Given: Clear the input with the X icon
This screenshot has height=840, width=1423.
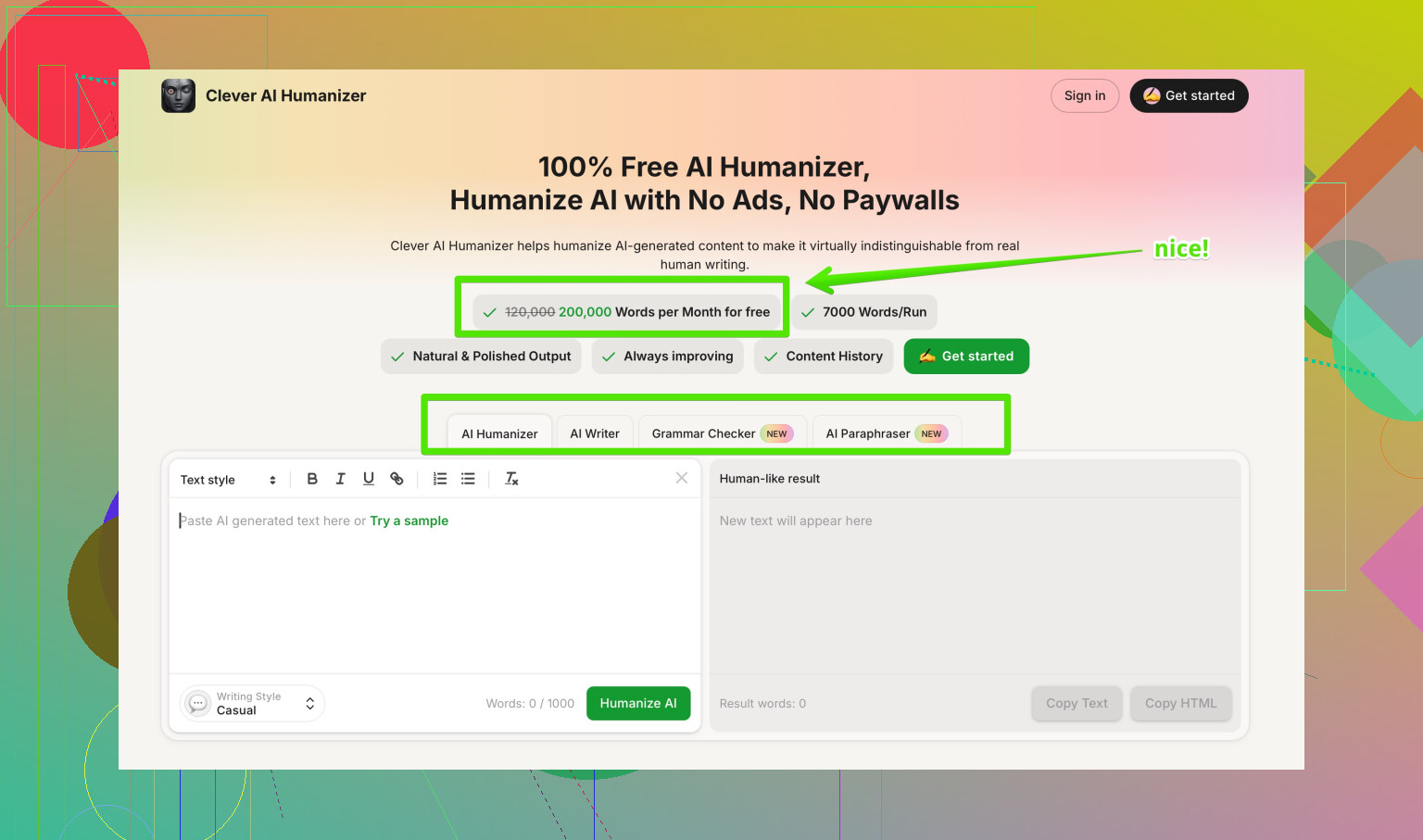Looking at the screenshot, I should click(682, 478).
